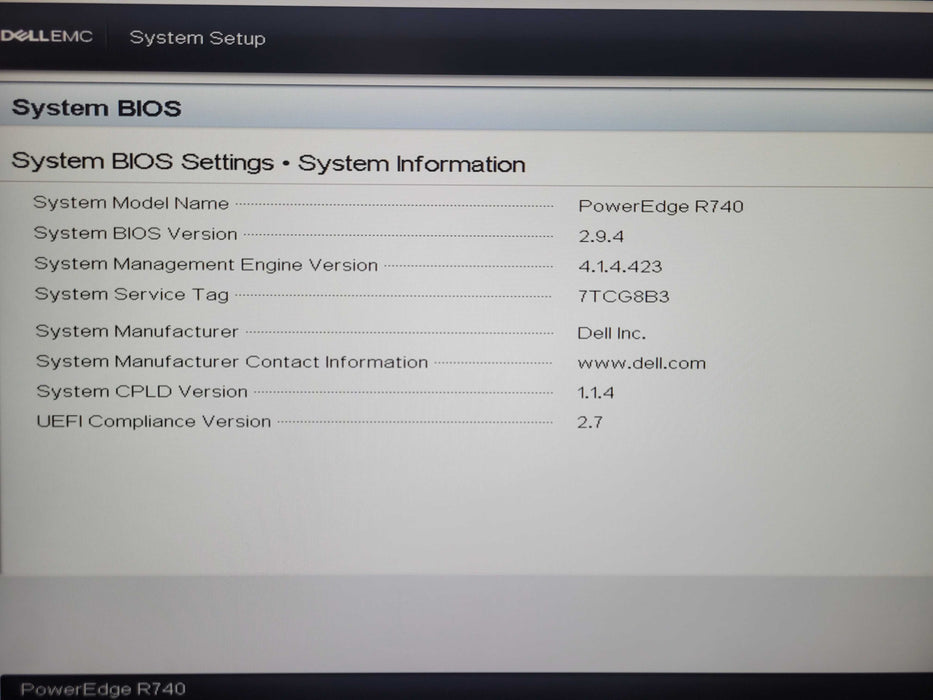933x700 pixels.
Task: Select the System Manufacturer label
Action: point(137,331)
